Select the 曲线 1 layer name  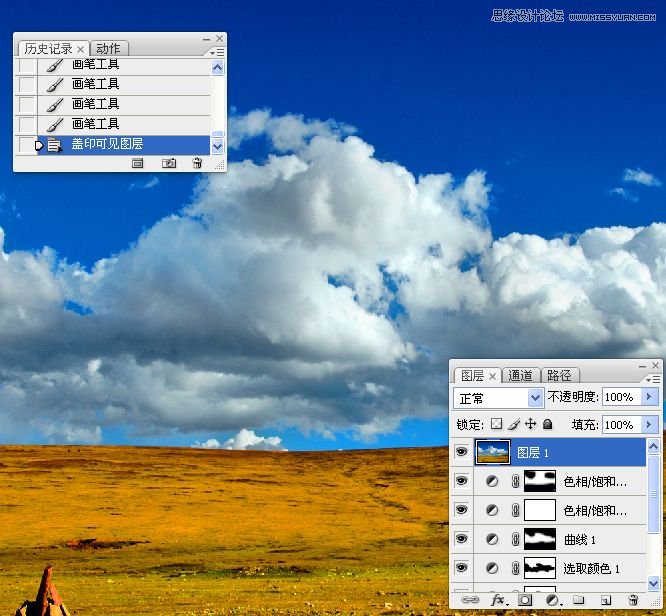tap(579, 540)
